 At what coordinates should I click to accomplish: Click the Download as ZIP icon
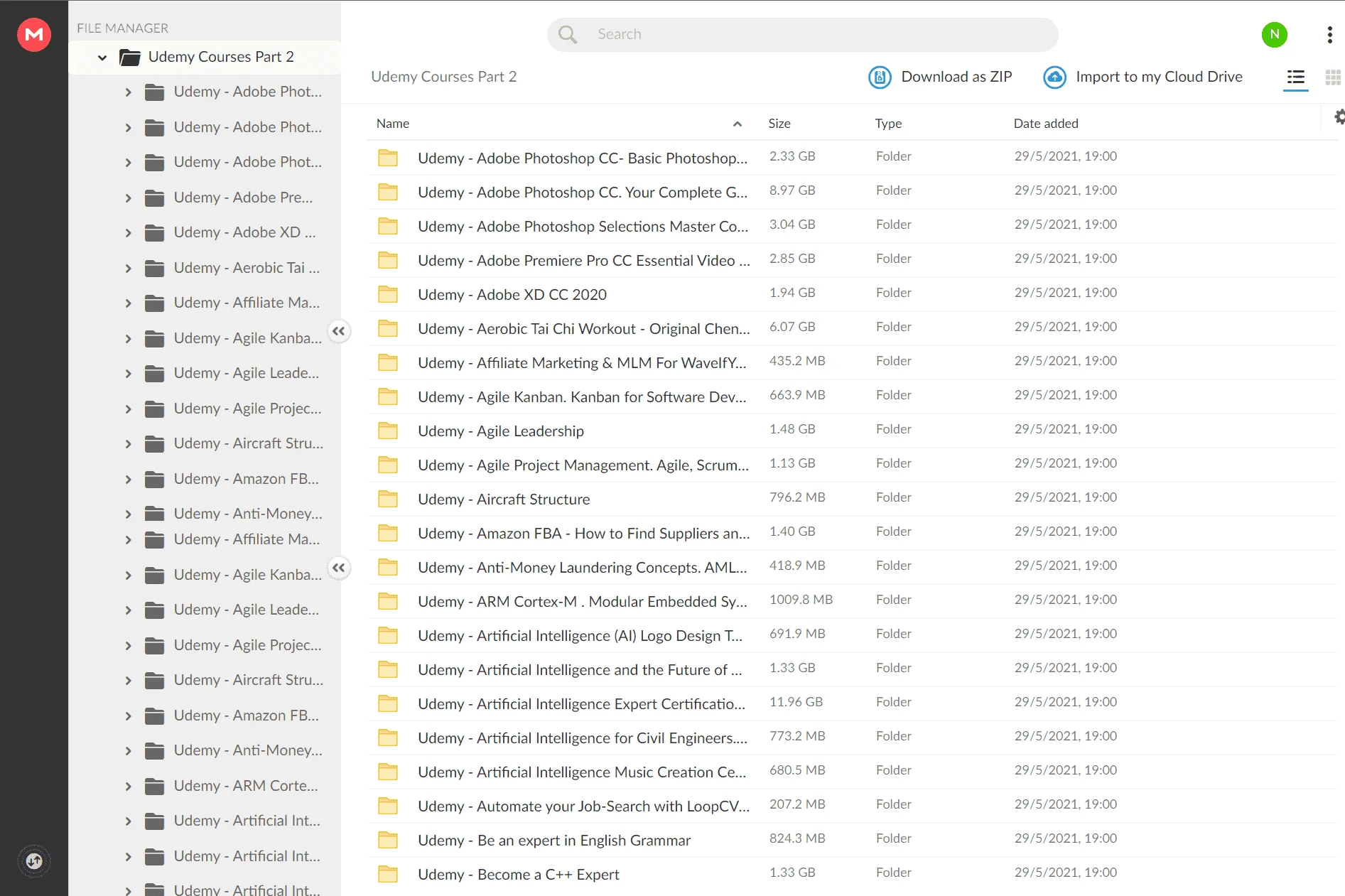(x=880, y=77)
